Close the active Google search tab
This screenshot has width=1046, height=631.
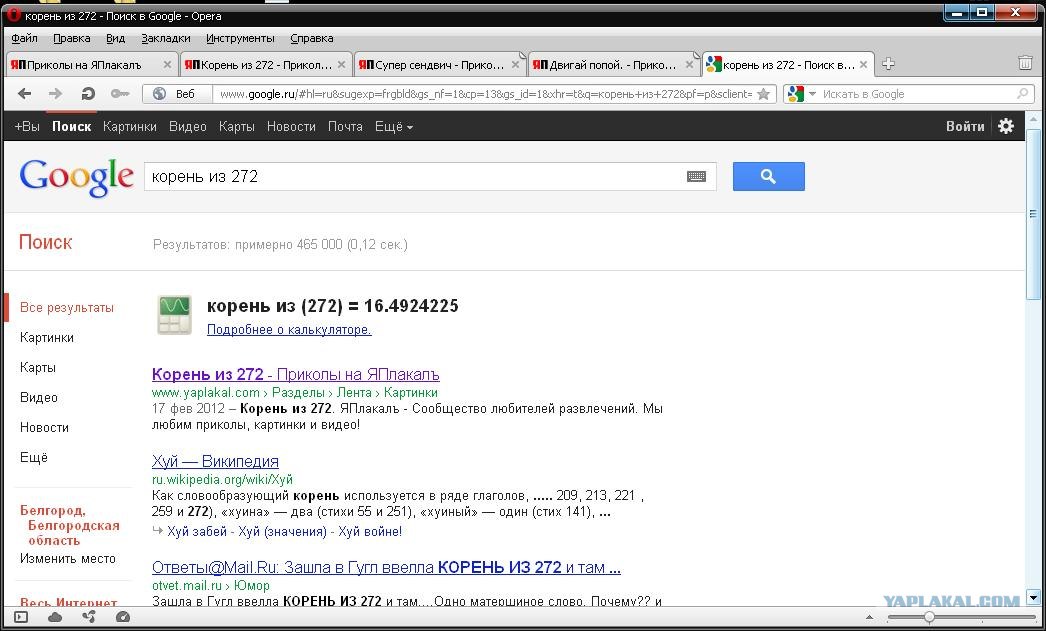(863, 65)
